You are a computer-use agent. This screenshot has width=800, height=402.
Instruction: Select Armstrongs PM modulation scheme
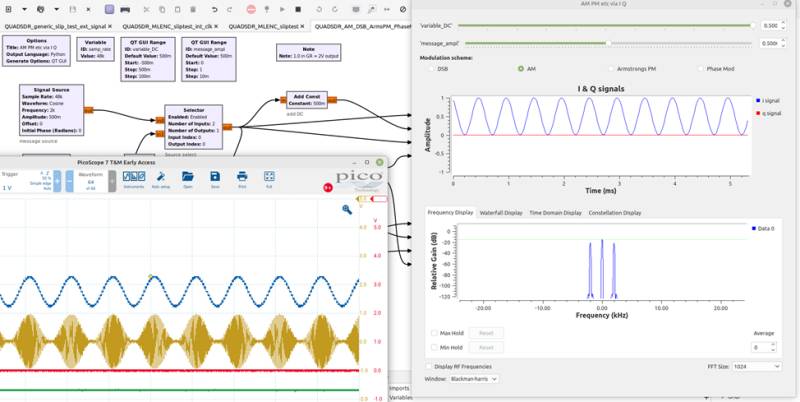pyautogui.click(x=632, y=68)
